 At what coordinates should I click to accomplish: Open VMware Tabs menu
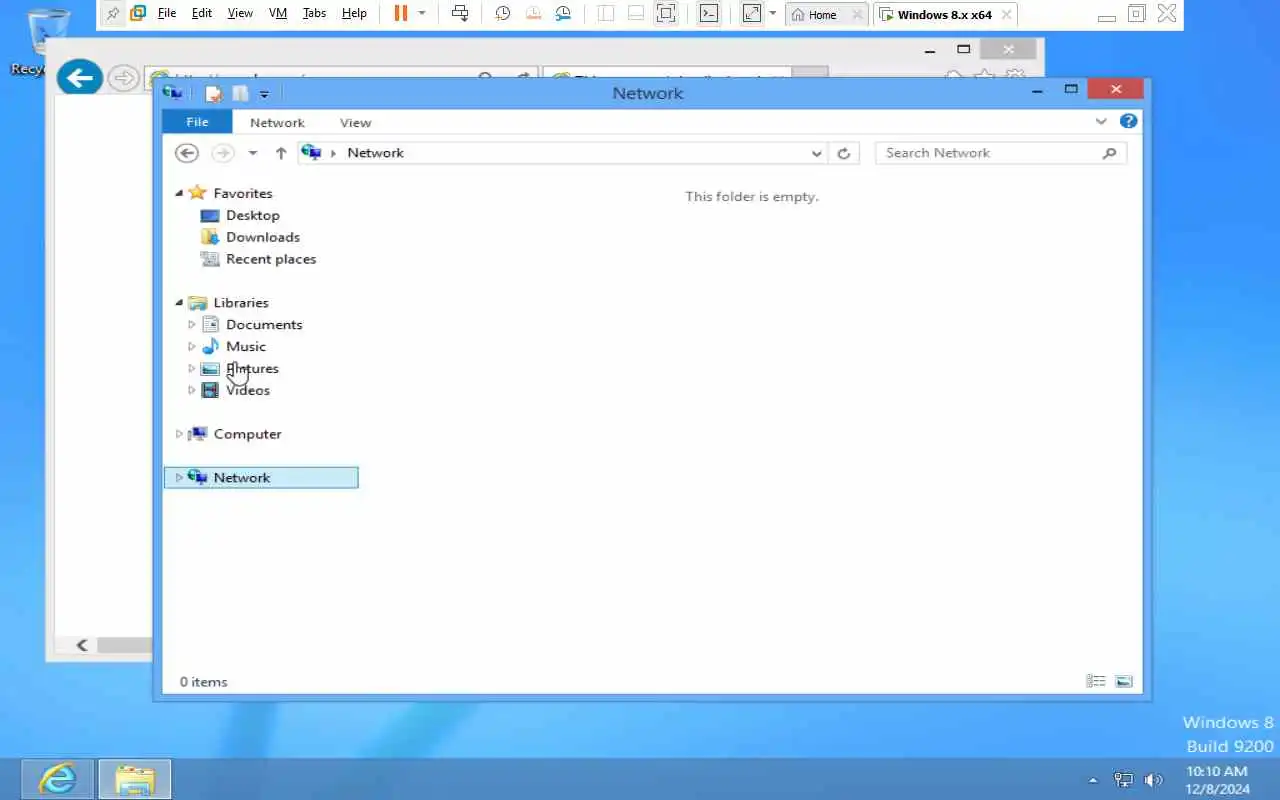point(314,14)
